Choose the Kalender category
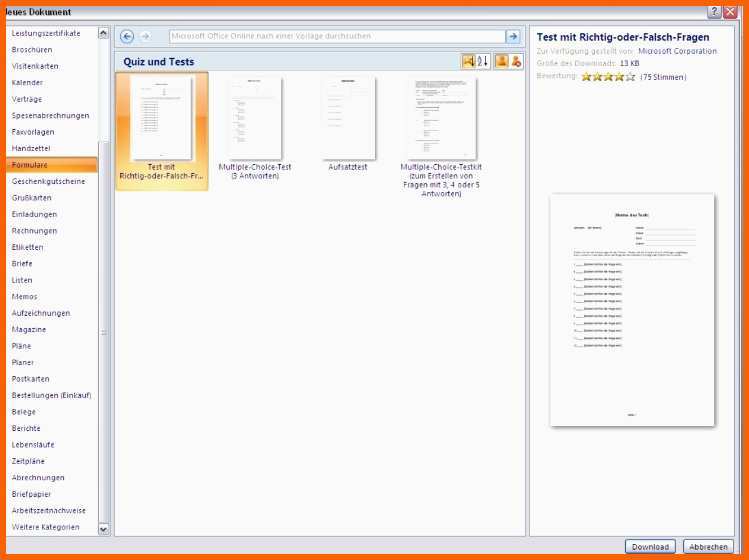Image resolution: width=749 pixels, height=560 pixels. [27, 82]
